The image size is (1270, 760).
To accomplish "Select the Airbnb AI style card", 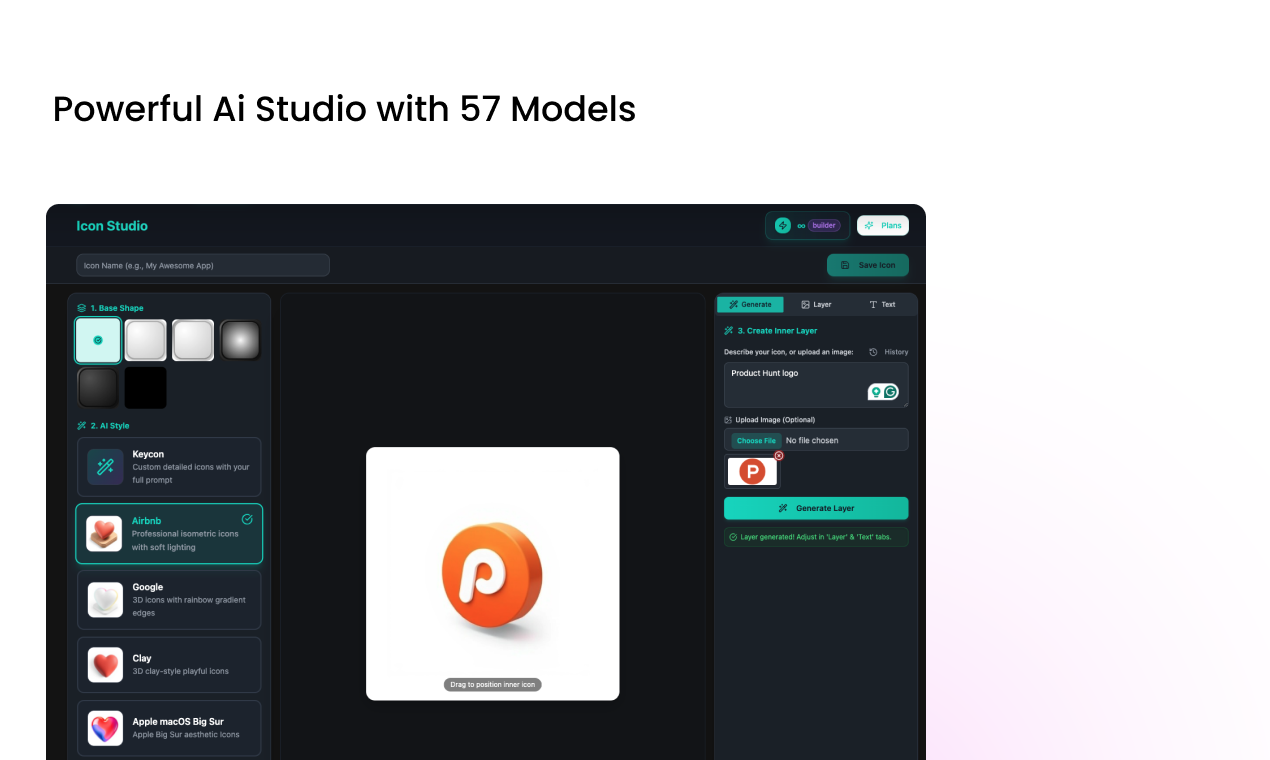I will (x=169, y=534).
